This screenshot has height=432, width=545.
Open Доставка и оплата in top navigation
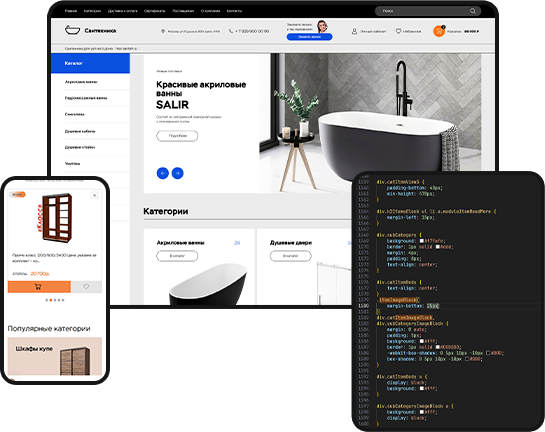coord(122,11)
